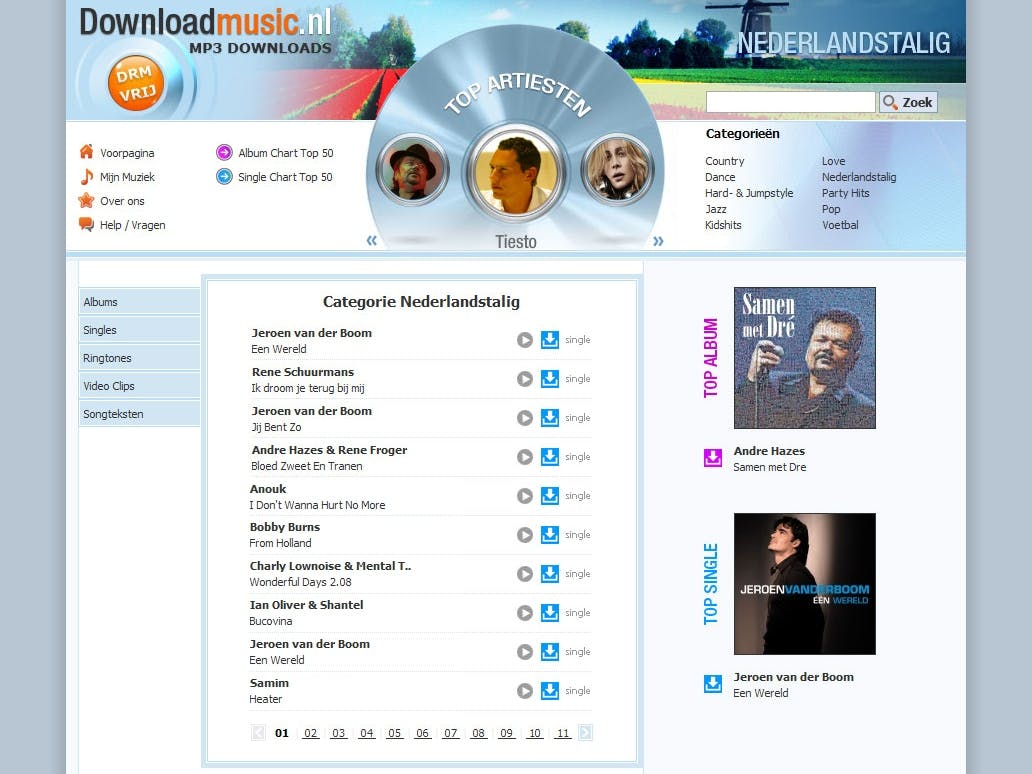Viewport: 1032px width, 774px height.
Task: Go to results page 11
Action: 563,733
